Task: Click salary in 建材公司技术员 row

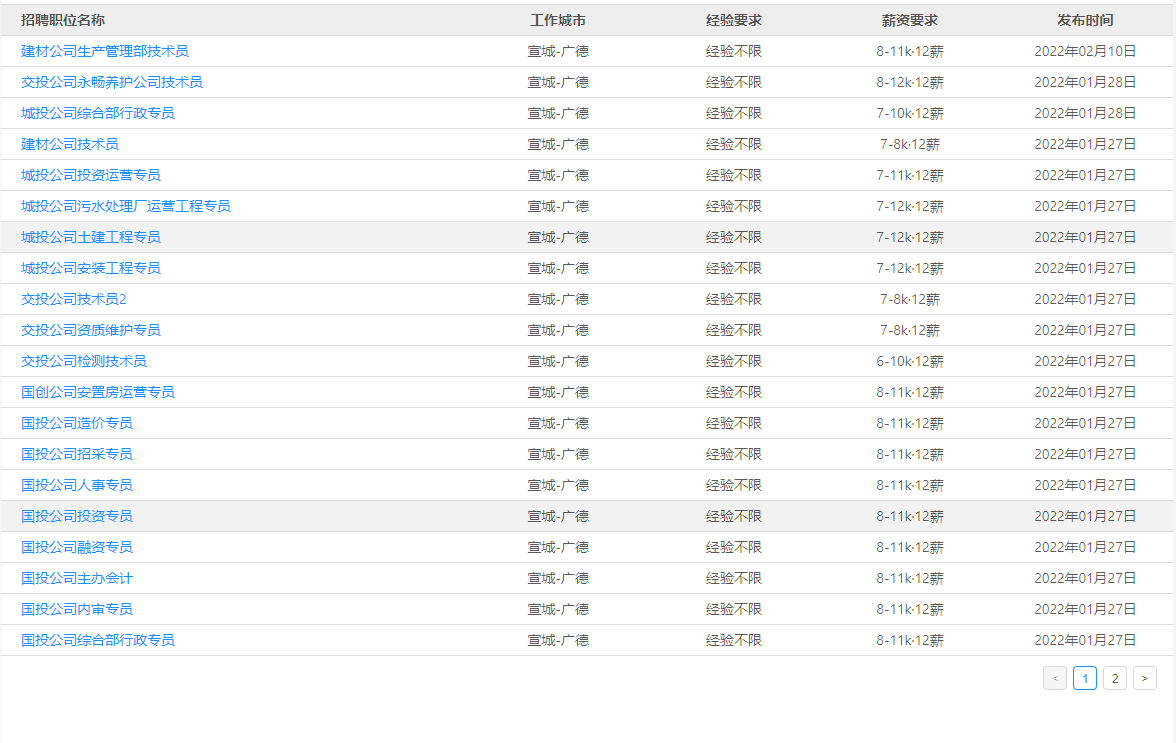Action: [x=910, y=144]
